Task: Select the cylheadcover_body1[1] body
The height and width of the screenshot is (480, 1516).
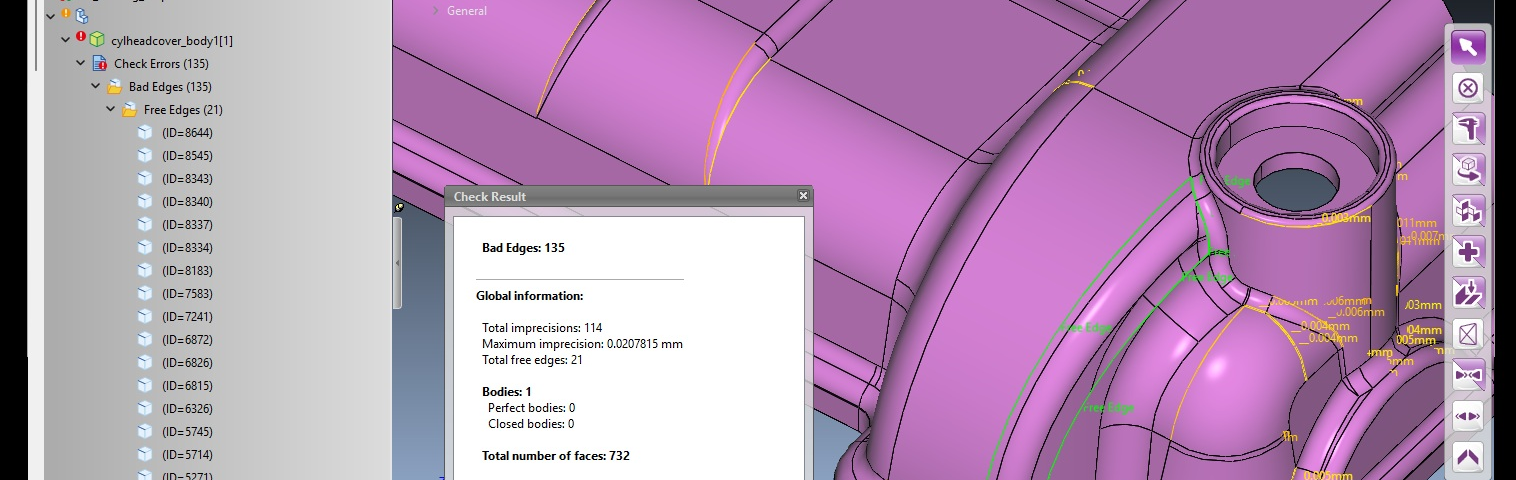Action: [171, 41]
